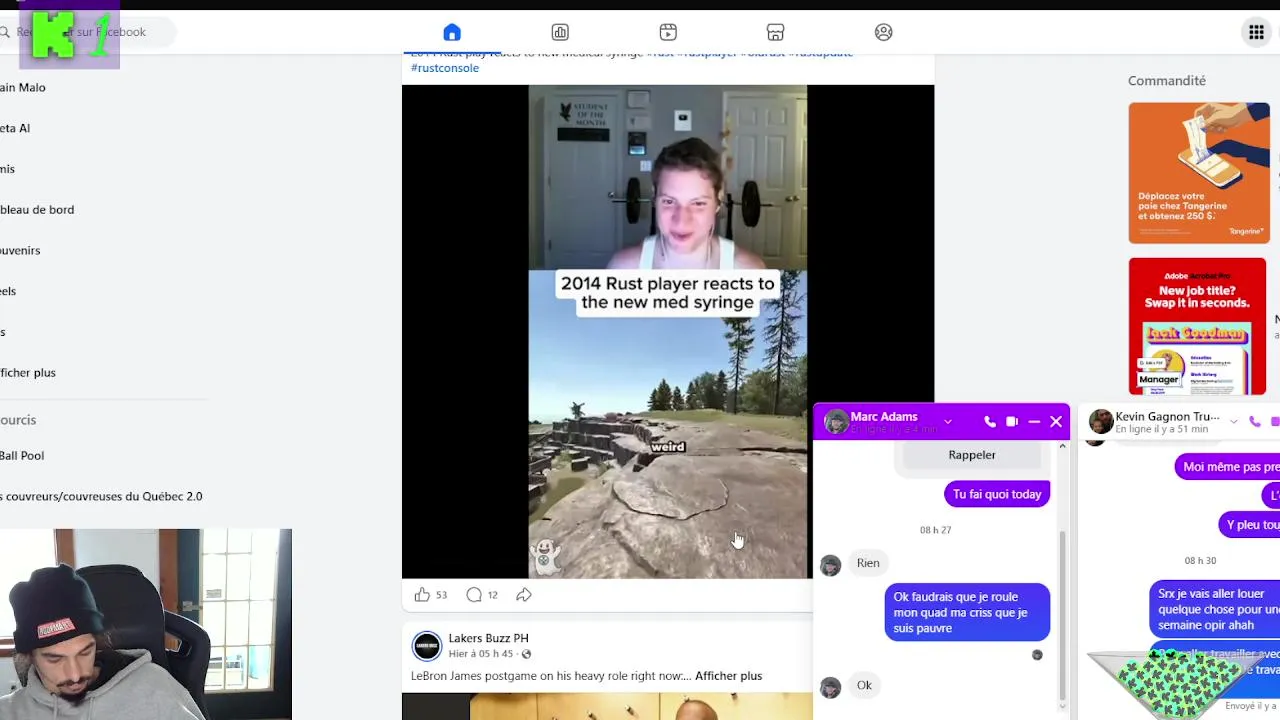Screen dimensions: 1280x720
Task: Click the Rappeler call-back button
Action: [972, 455]
